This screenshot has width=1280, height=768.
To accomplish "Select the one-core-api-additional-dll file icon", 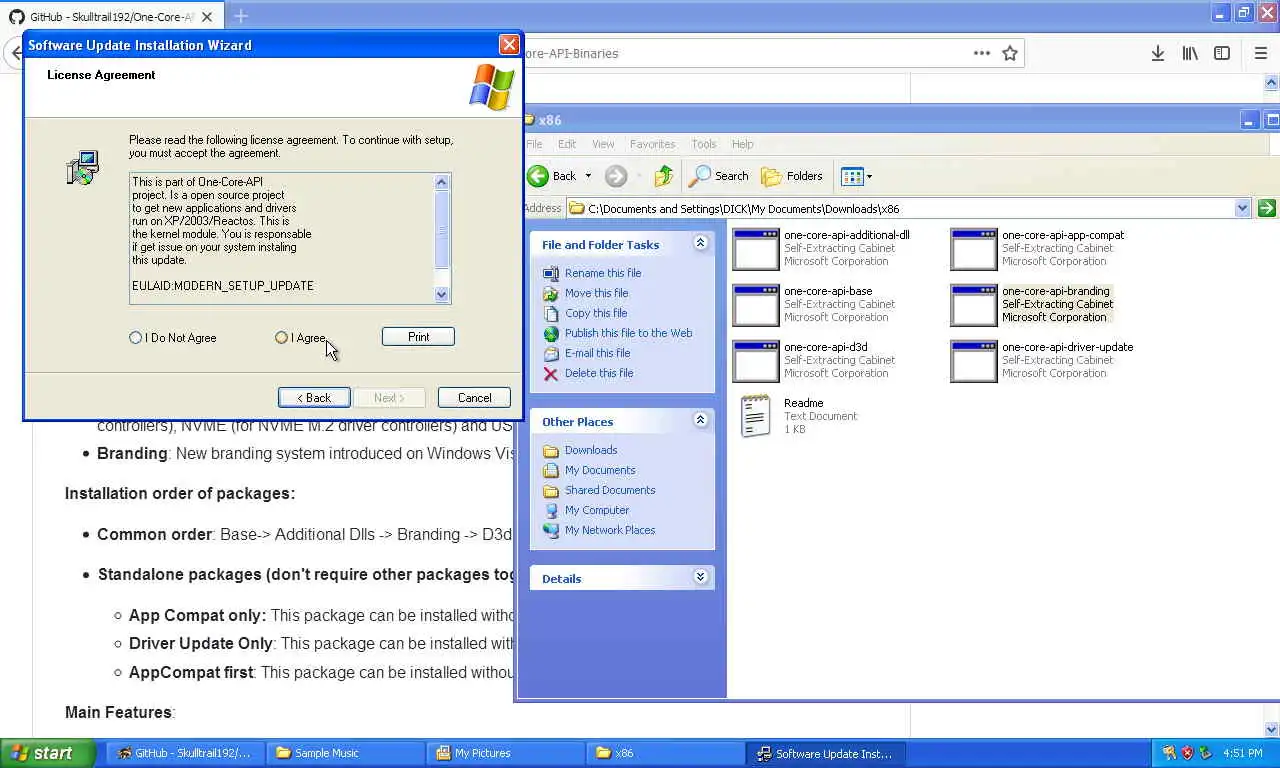I will [x=756, y=249].
